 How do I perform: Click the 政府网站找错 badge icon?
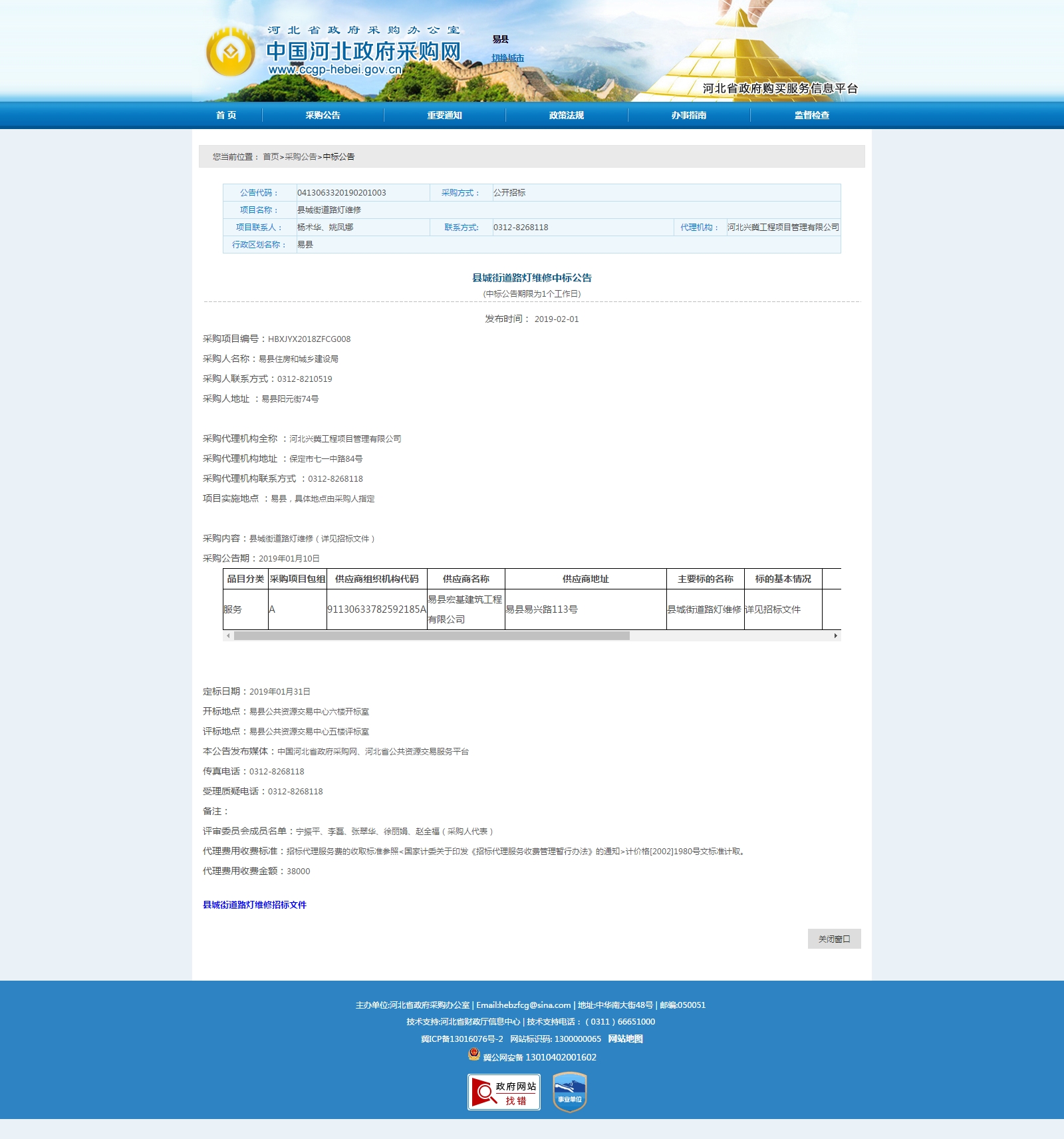point(503,1092)
